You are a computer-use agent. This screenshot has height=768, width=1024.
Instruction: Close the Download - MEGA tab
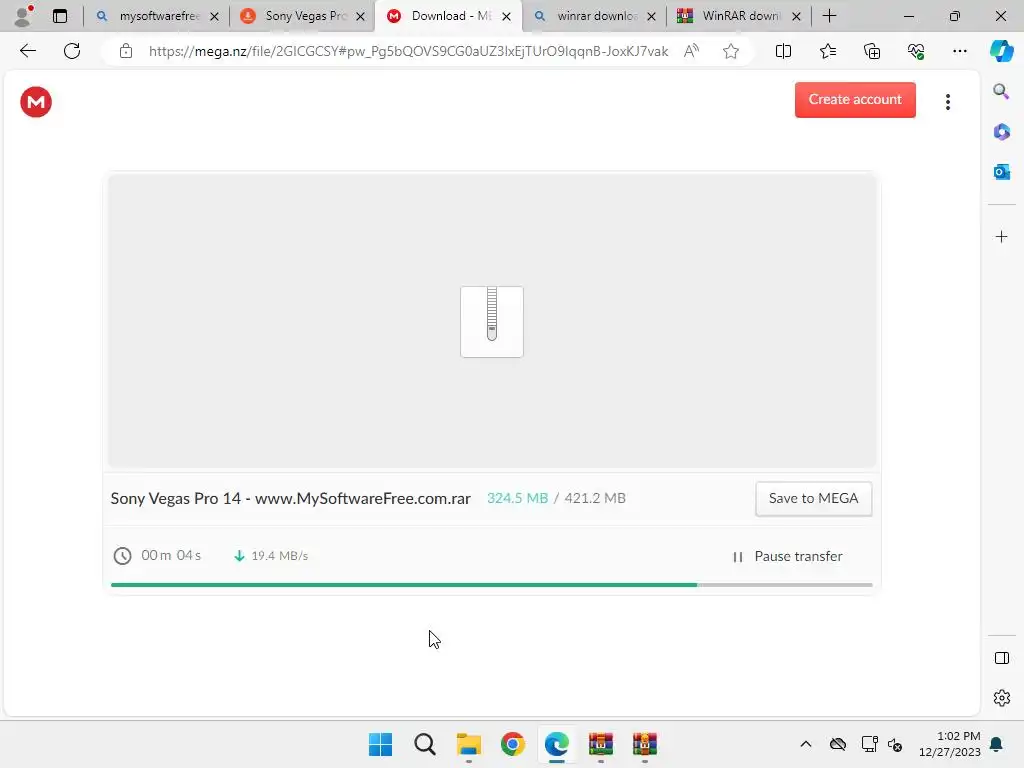506,16
